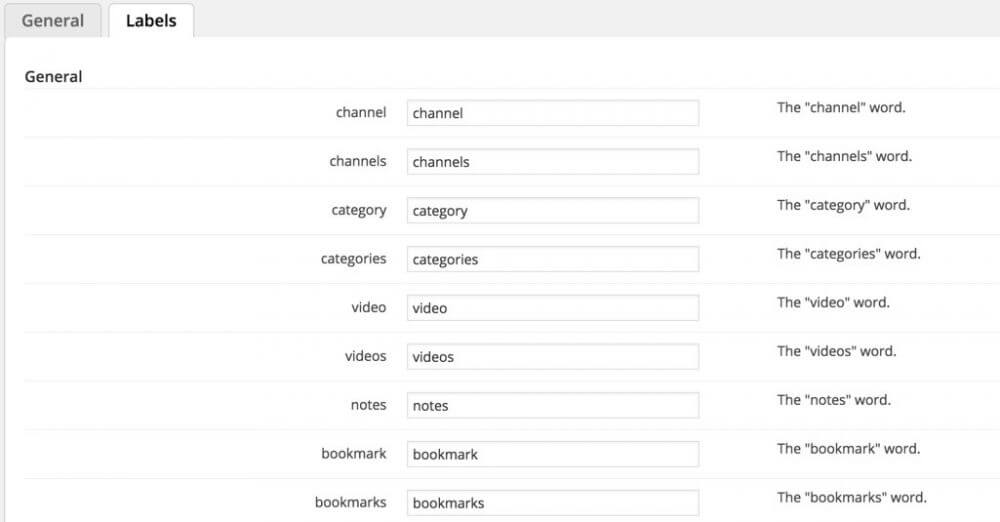
Task: Click the video label text box
Action: pos(552,308)
